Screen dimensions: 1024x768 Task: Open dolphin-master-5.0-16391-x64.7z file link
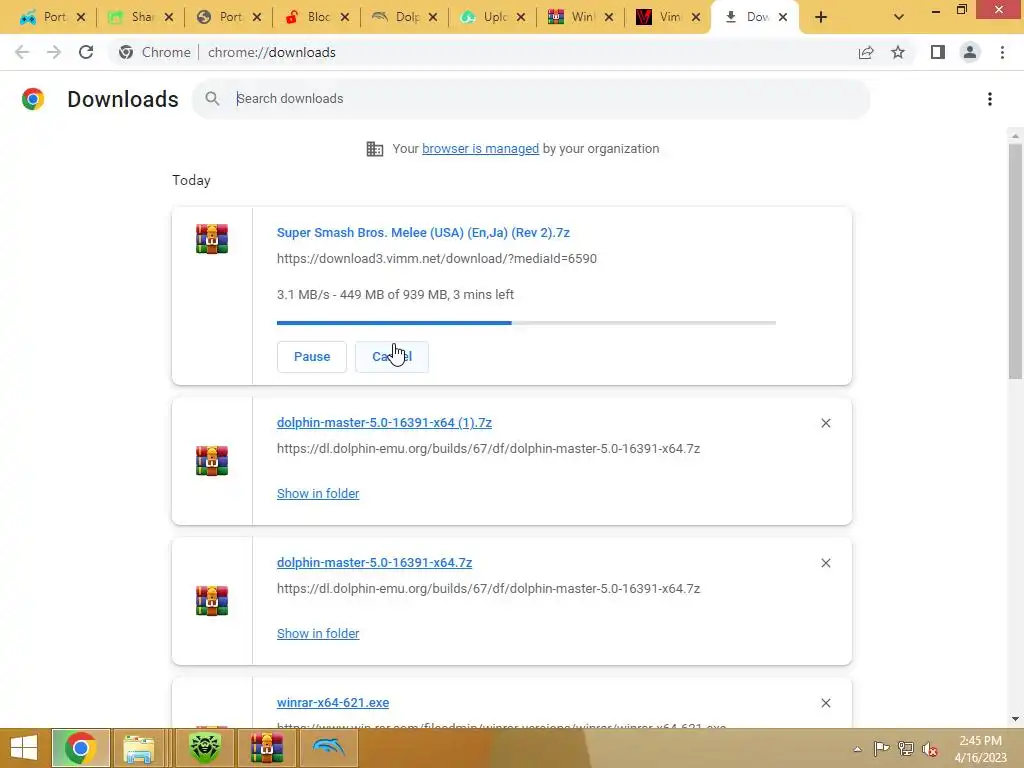(374, 562)
